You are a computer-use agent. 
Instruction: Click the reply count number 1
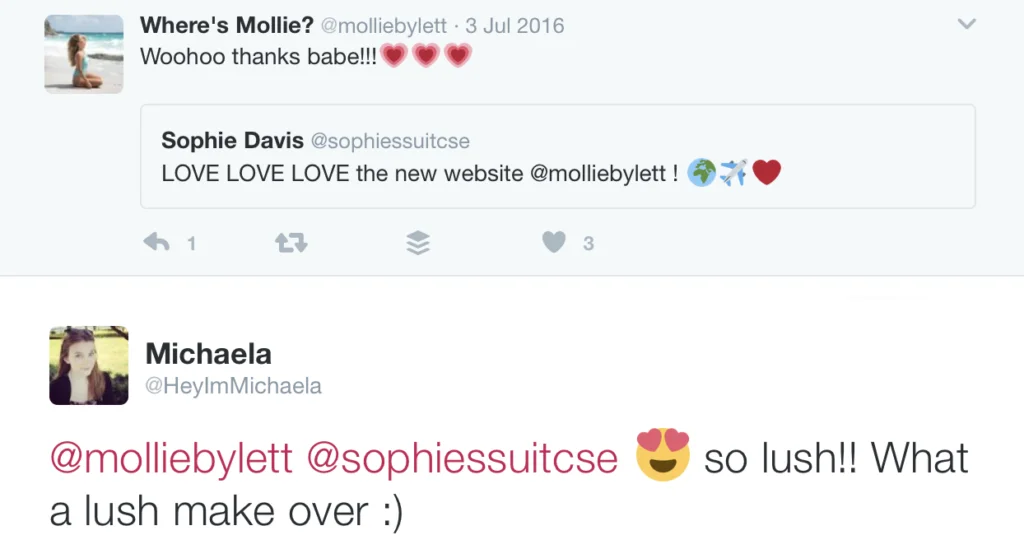pyautogui.click(x=191, y=243)
